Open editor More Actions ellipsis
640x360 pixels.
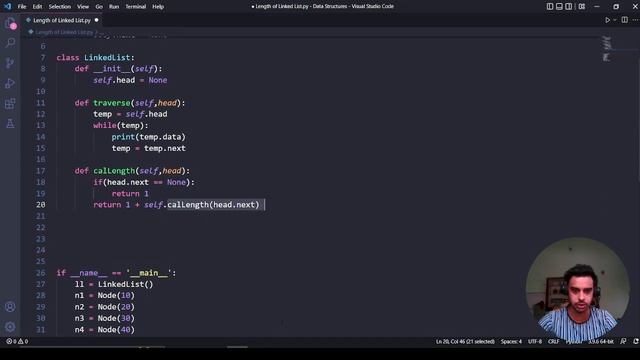(636, 20)
